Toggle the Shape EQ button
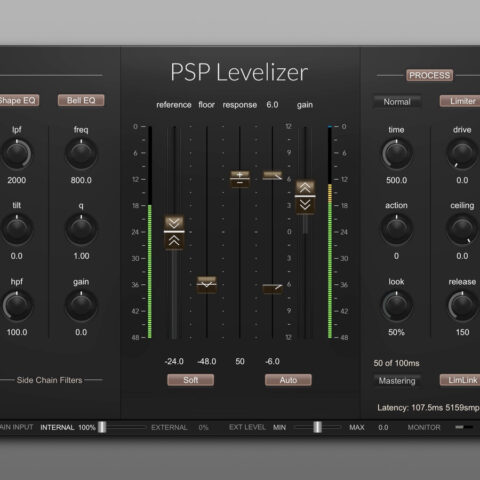Screen dimensions: 480x480 click(x=18, y=100)
